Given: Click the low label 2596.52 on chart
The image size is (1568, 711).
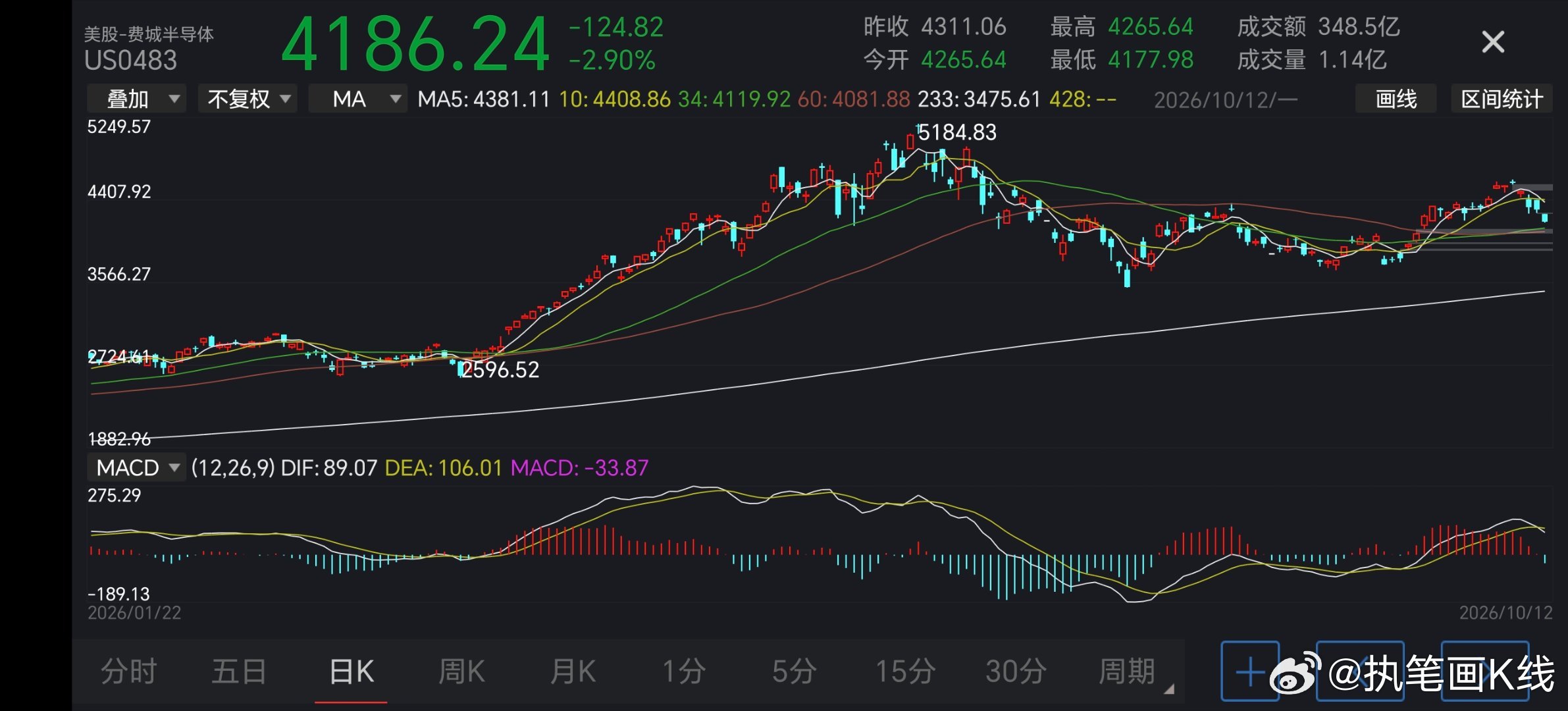Looking at the screenshot, I should tap(500, 370).
